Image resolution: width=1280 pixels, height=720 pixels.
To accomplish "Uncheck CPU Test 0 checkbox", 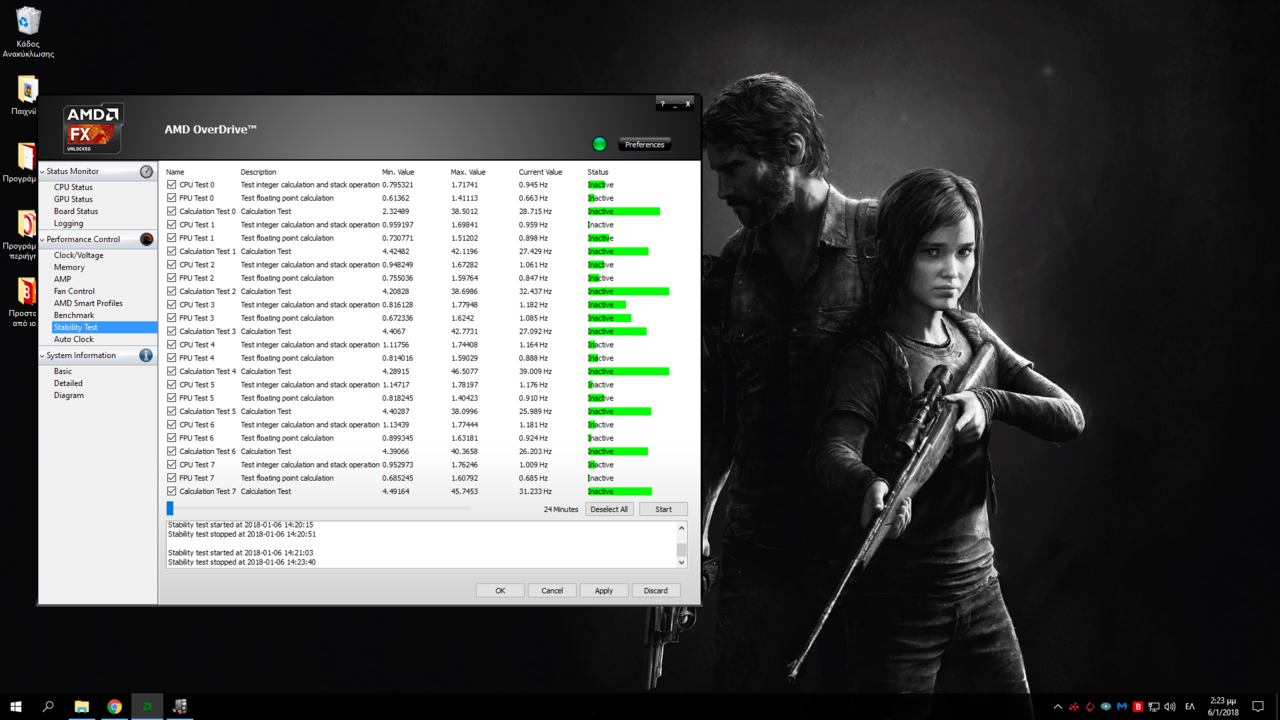I will [x=171, y=185].
